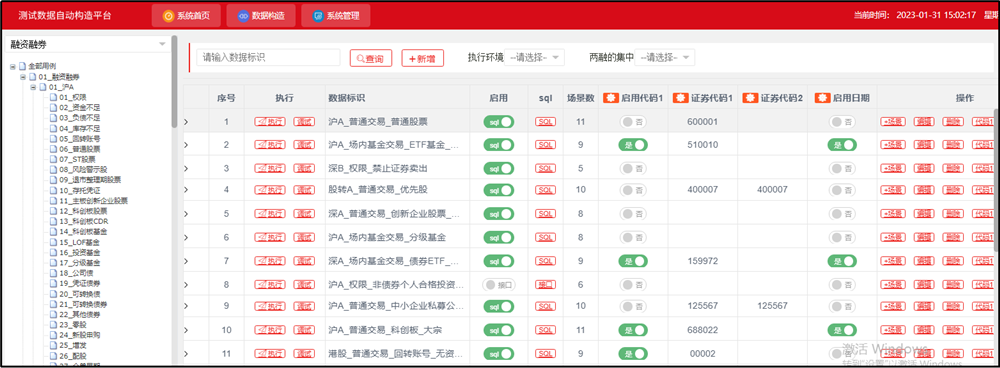Open the 融资融券 dropdown above the tree
The image size is (1000, 368).
coord(87,44)
